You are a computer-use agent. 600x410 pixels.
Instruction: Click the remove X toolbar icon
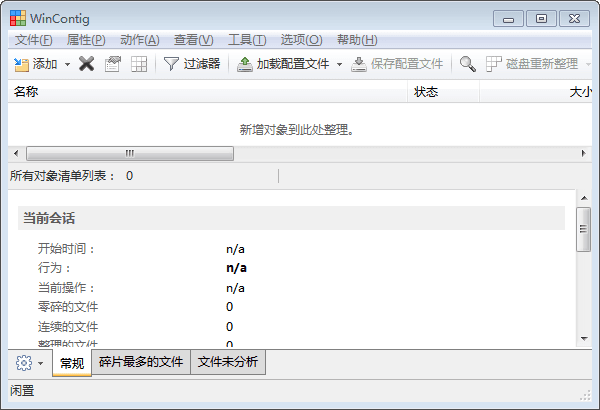[x=86, y=64]
